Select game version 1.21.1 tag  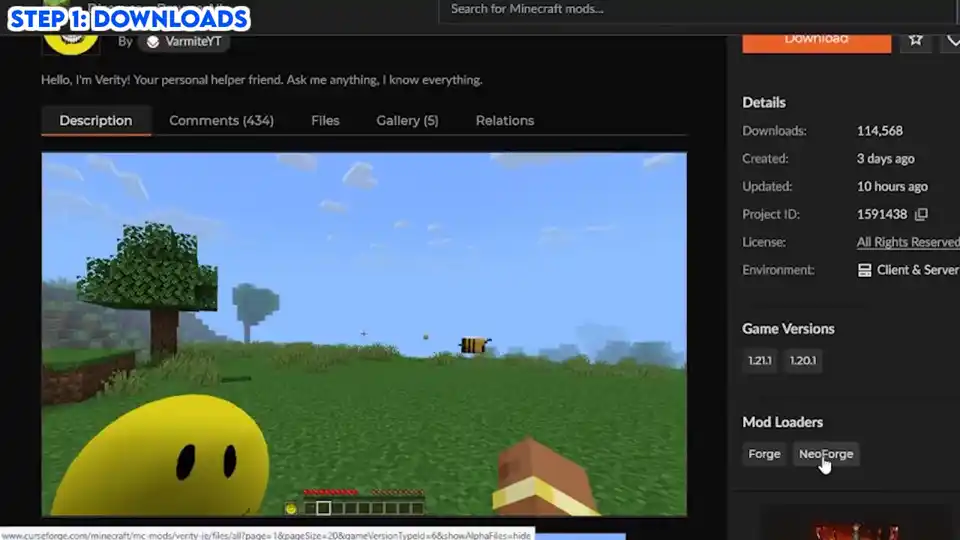click(x=760, y=361)
